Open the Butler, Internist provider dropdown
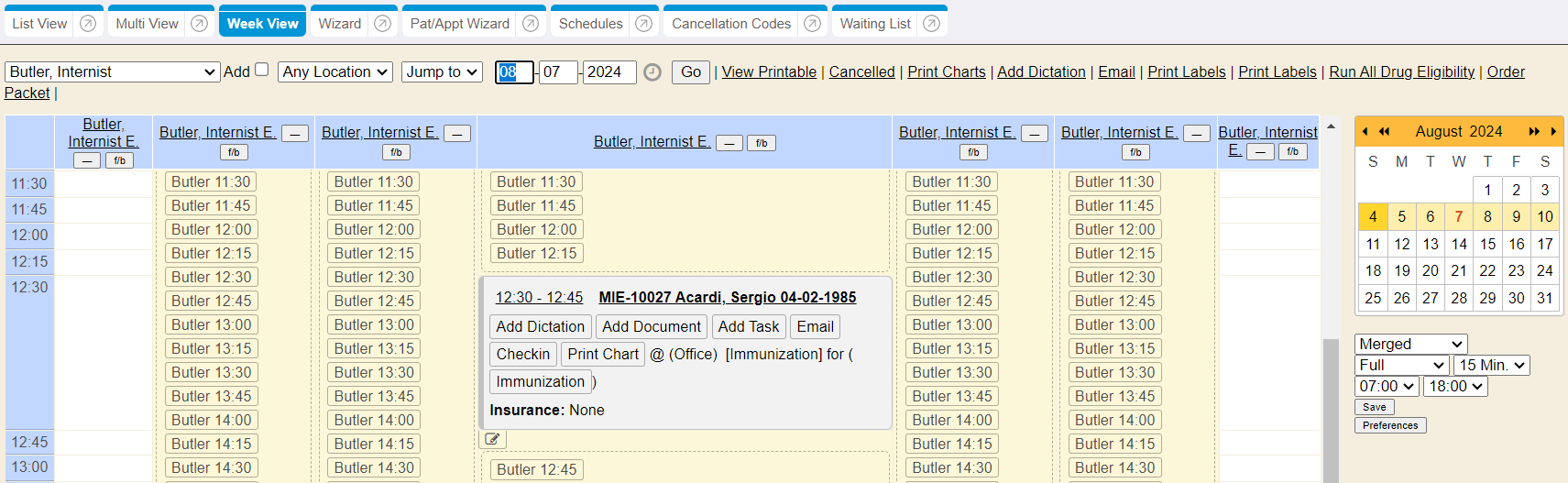The height and width of the screenshot is (483, 1568). pyautogui.click(x=112, y=72)
